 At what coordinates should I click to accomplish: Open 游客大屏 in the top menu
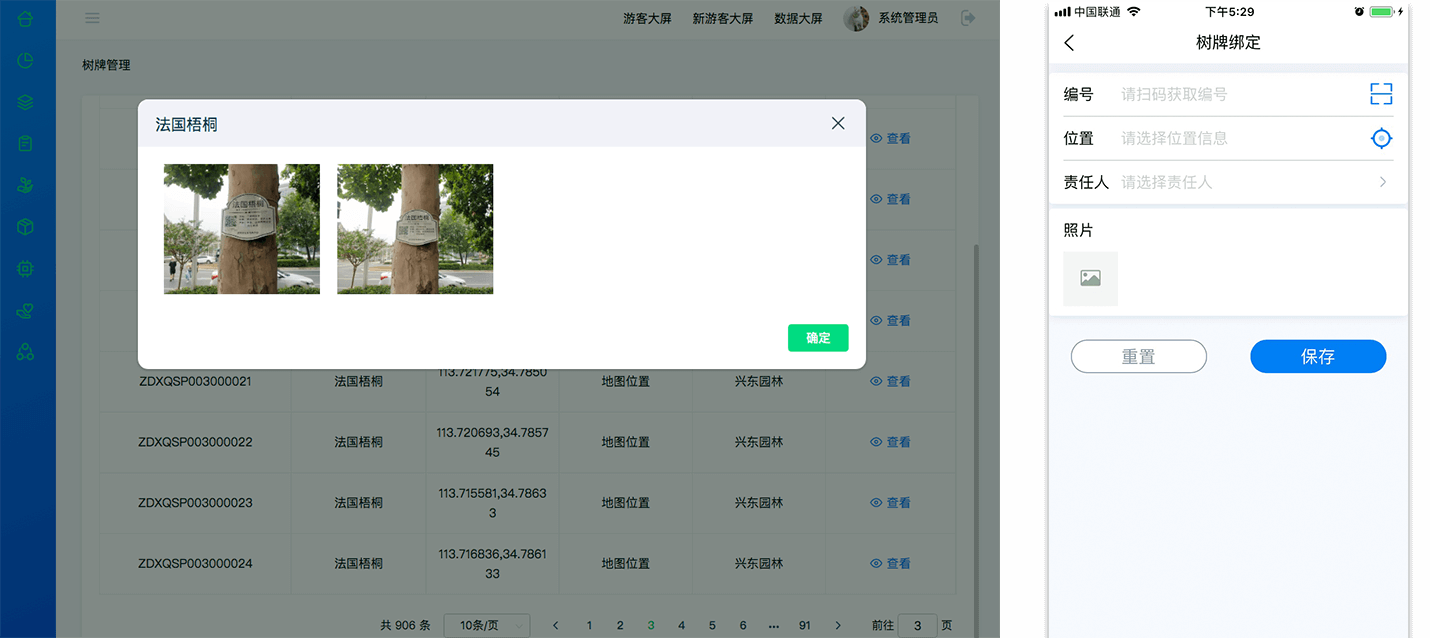[x=647, y=18]
